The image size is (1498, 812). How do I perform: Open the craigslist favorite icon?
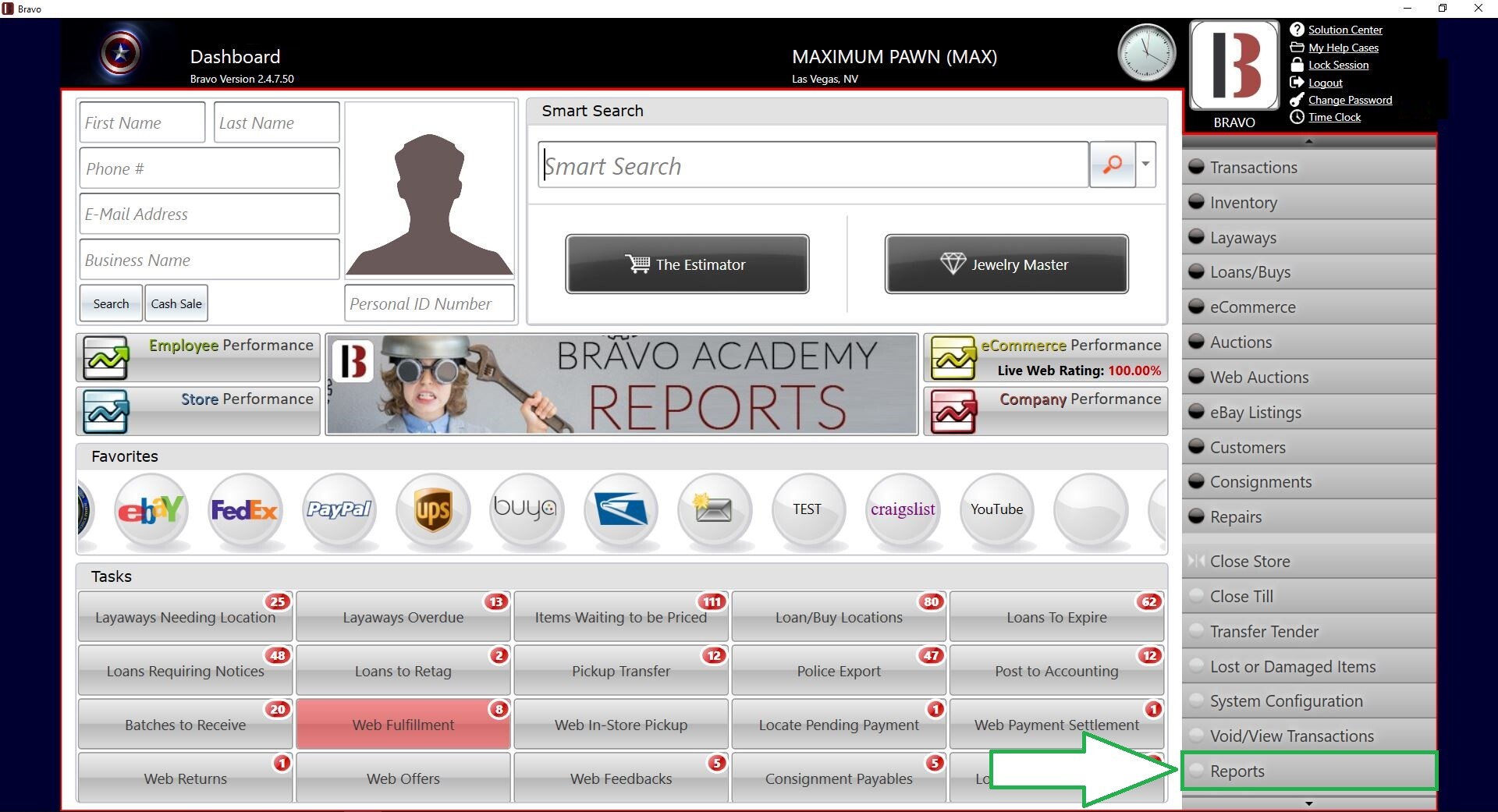click(x=903, y=510)
